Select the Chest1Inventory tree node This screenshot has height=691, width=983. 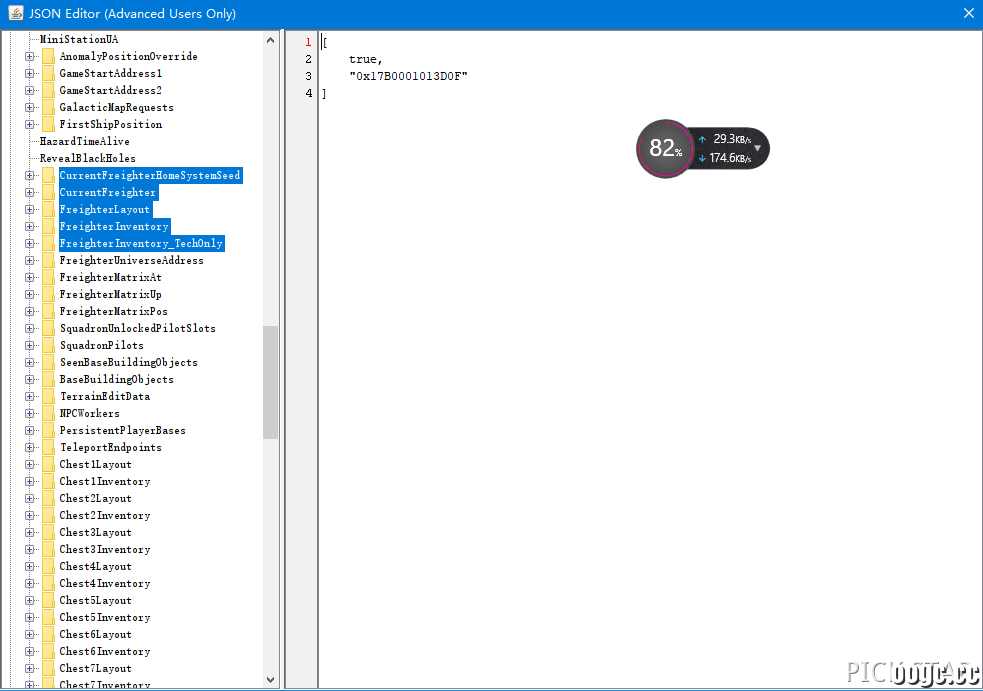105,482
